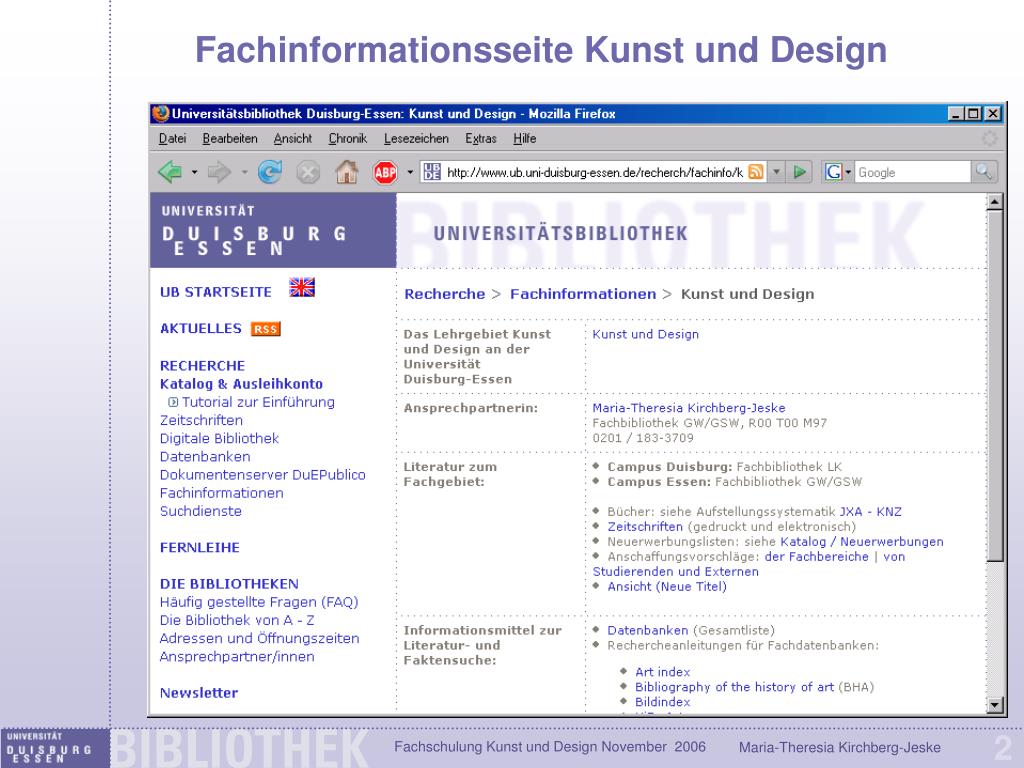The width and height of the screenshot is (1024, 768).
Task: Click the page scrollbar up arrow
Action: click(x=995, y=201)
